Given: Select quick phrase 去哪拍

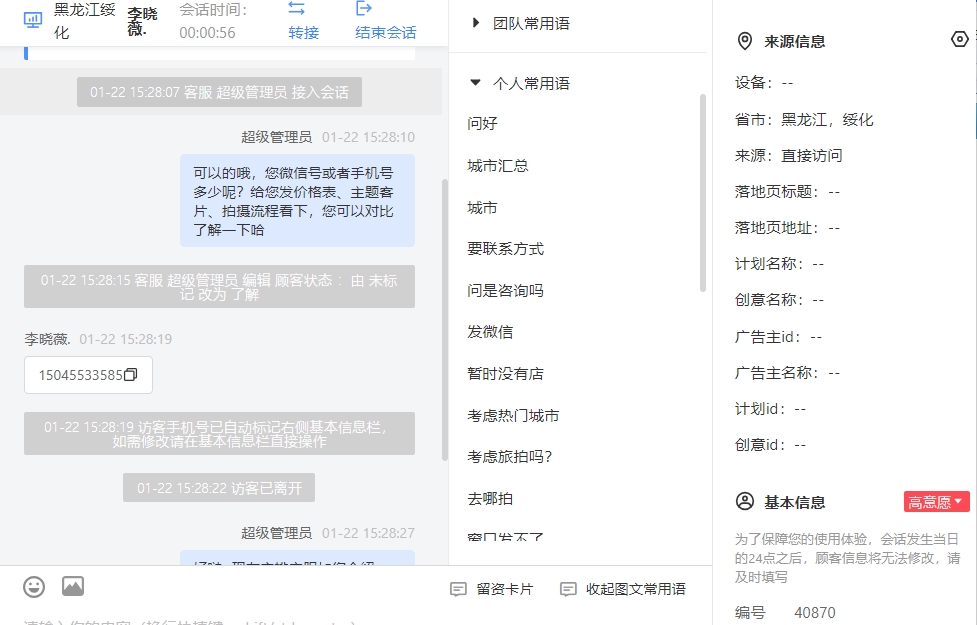Looking at the screenshot, I should point(490,499).
